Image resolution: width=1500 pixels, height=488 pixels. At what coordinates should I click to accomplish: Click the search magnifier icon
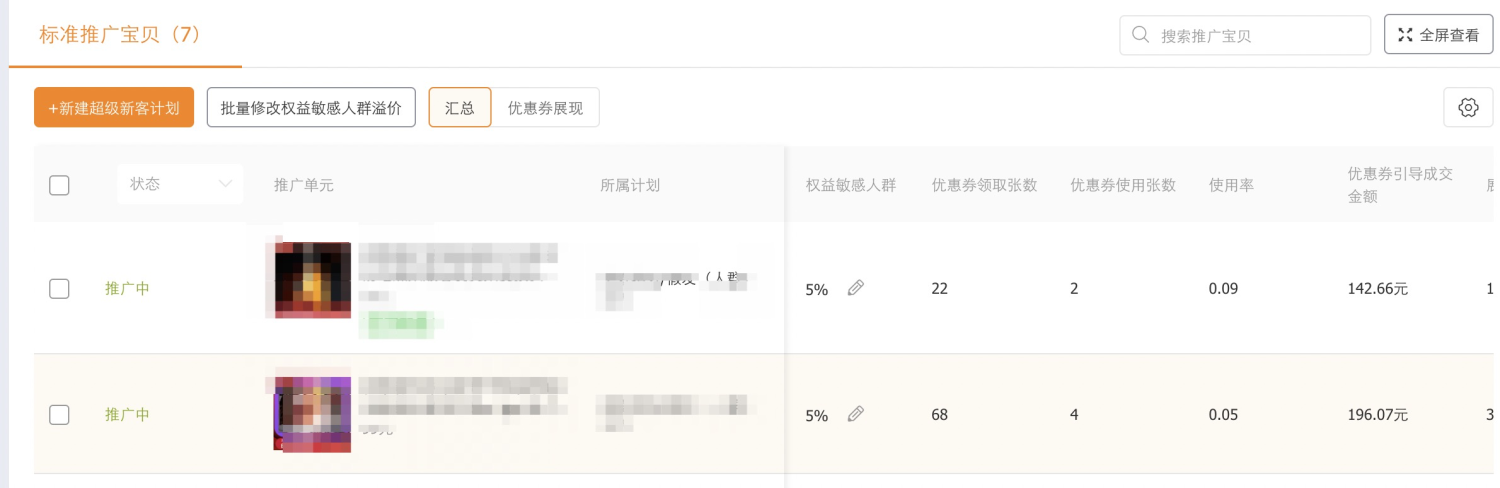tap(1140, 35)
